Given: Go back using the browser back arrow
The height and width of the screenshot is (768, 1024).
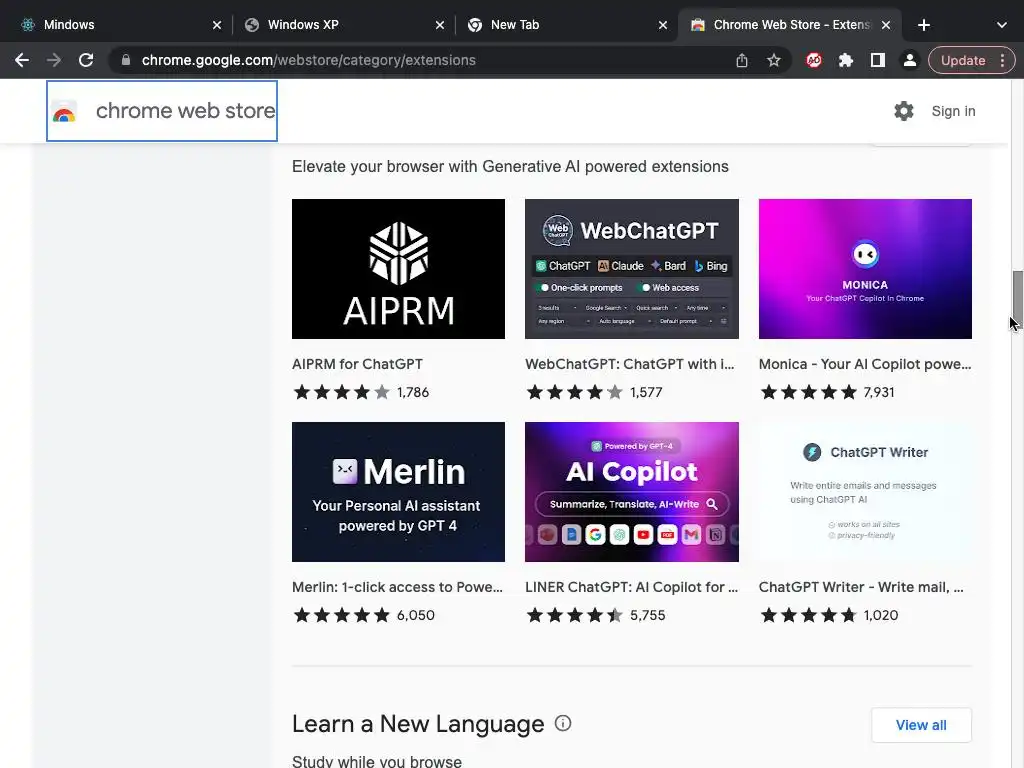Looking at the screenshot, I should 22,60.
